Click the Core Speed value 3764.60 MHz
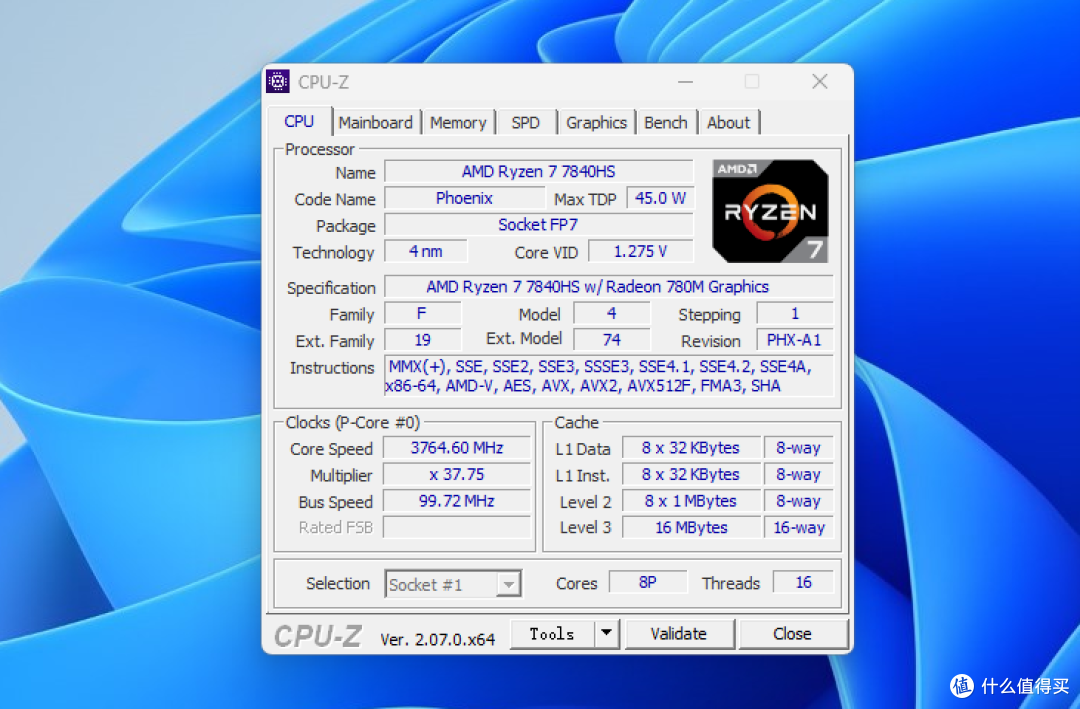This screenshot has height=709, width=1080. tap(457, 448)
